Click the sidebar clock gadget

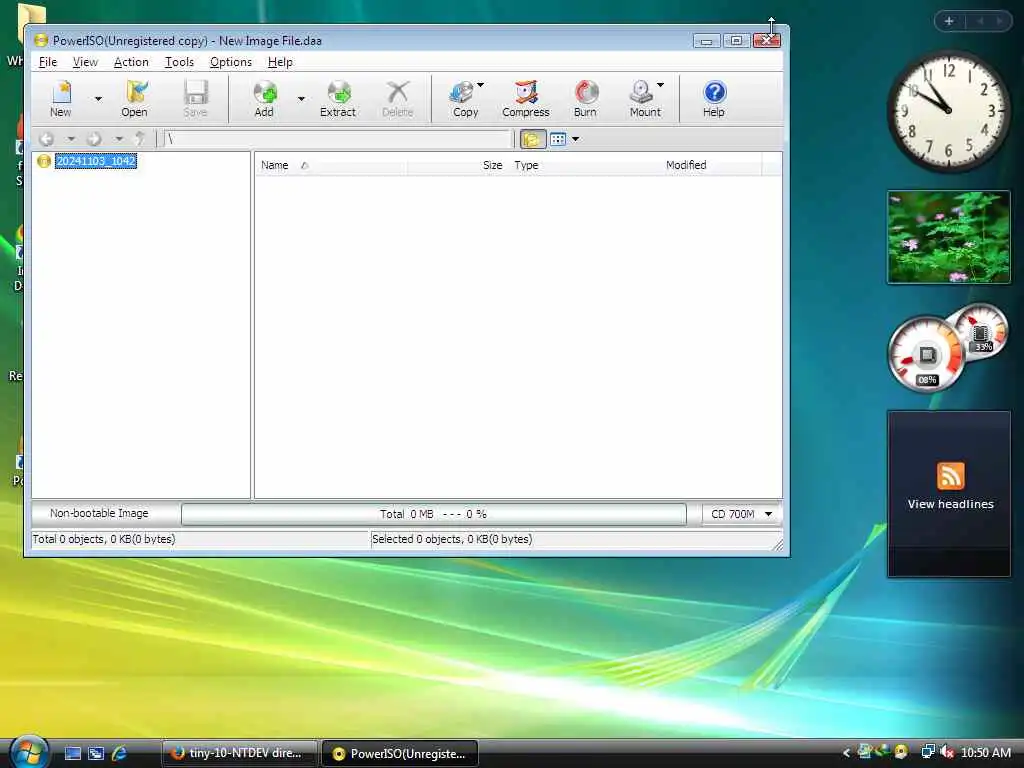pyautogui.click(x=949, y=112)
